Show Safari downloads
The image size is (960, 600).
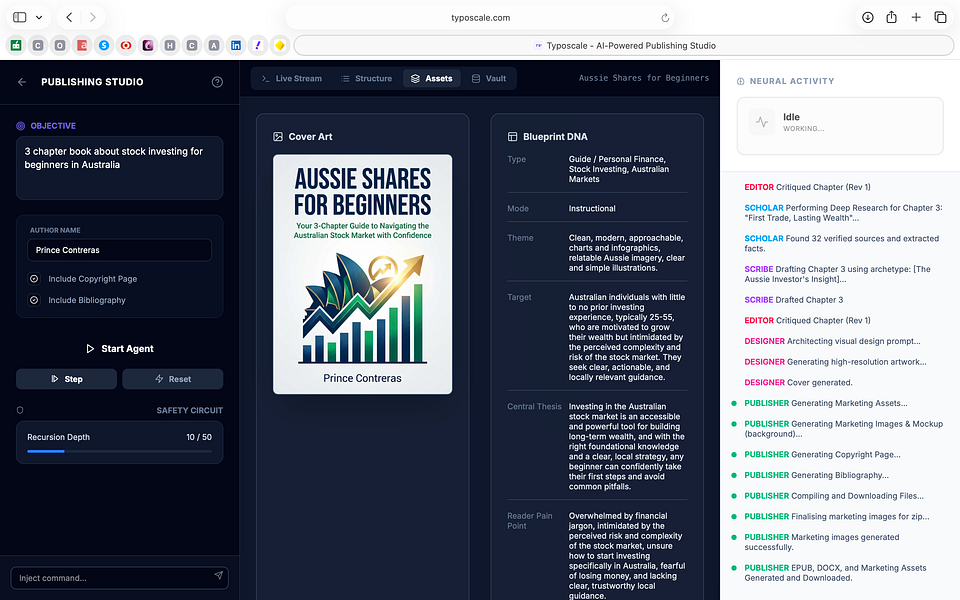pyautogui.click(x=868, y=17)
